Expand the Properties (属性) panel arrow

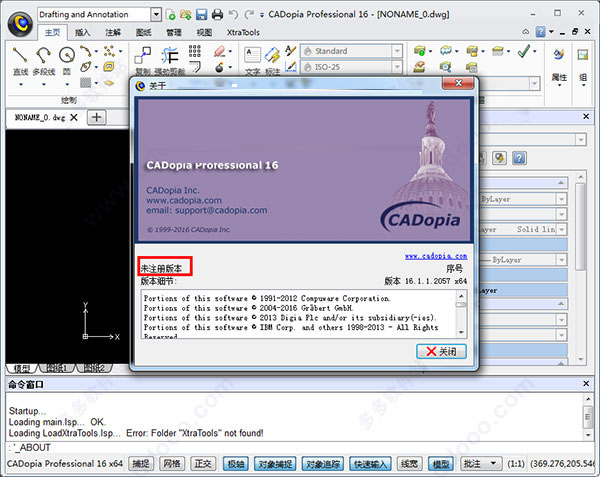[x=559, y=85]
